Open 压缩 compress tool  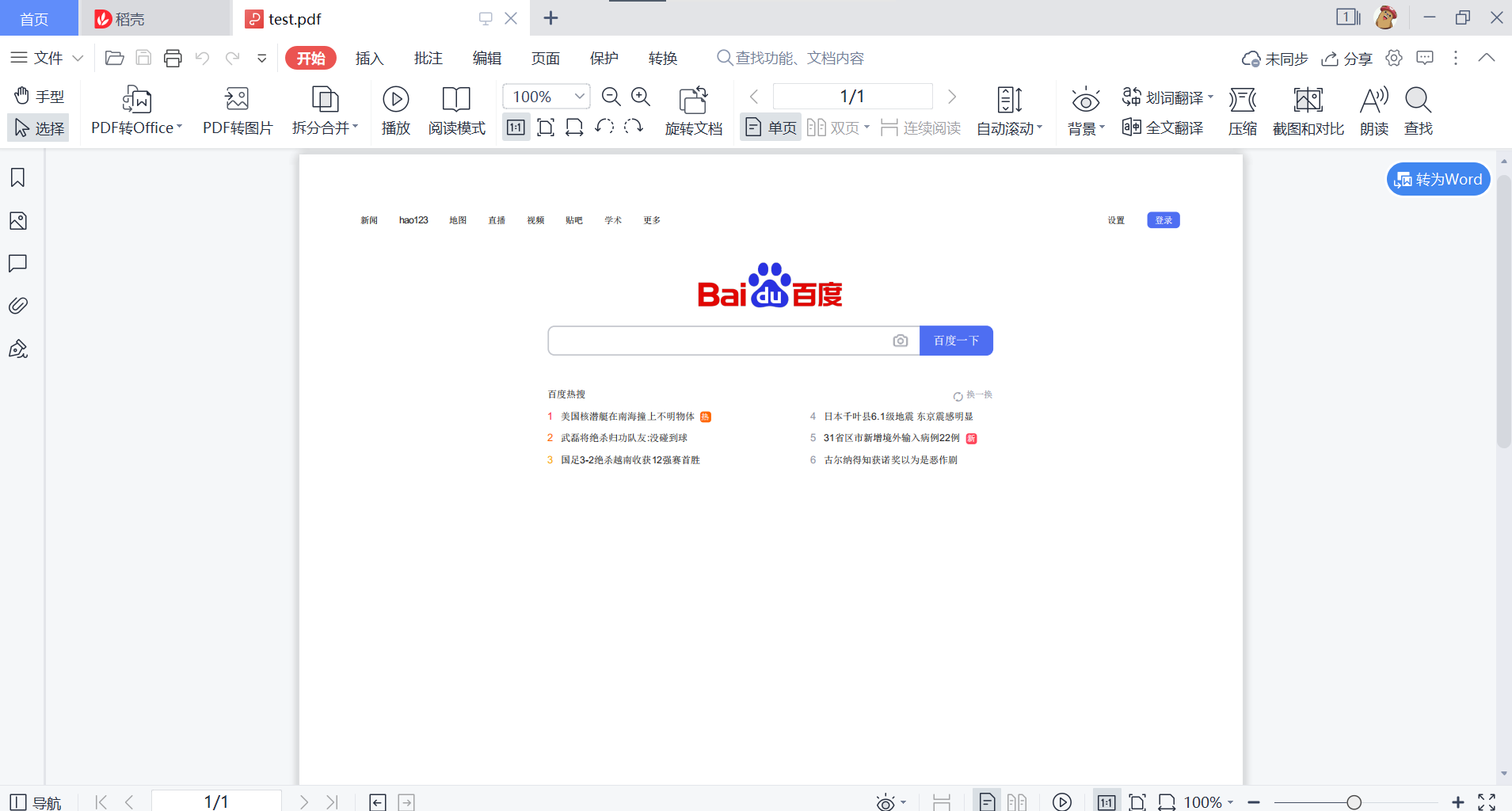(x=1243, y=111)
